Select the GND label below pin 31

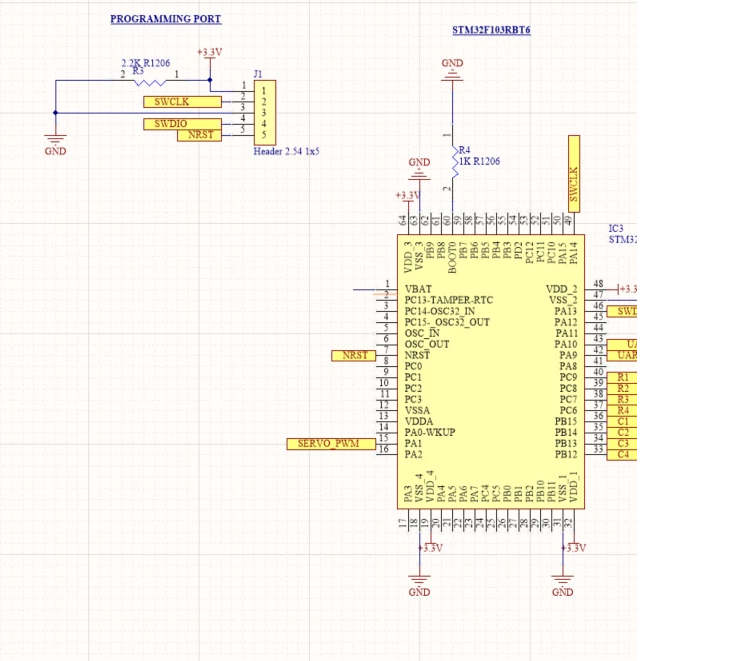(563, 592)
